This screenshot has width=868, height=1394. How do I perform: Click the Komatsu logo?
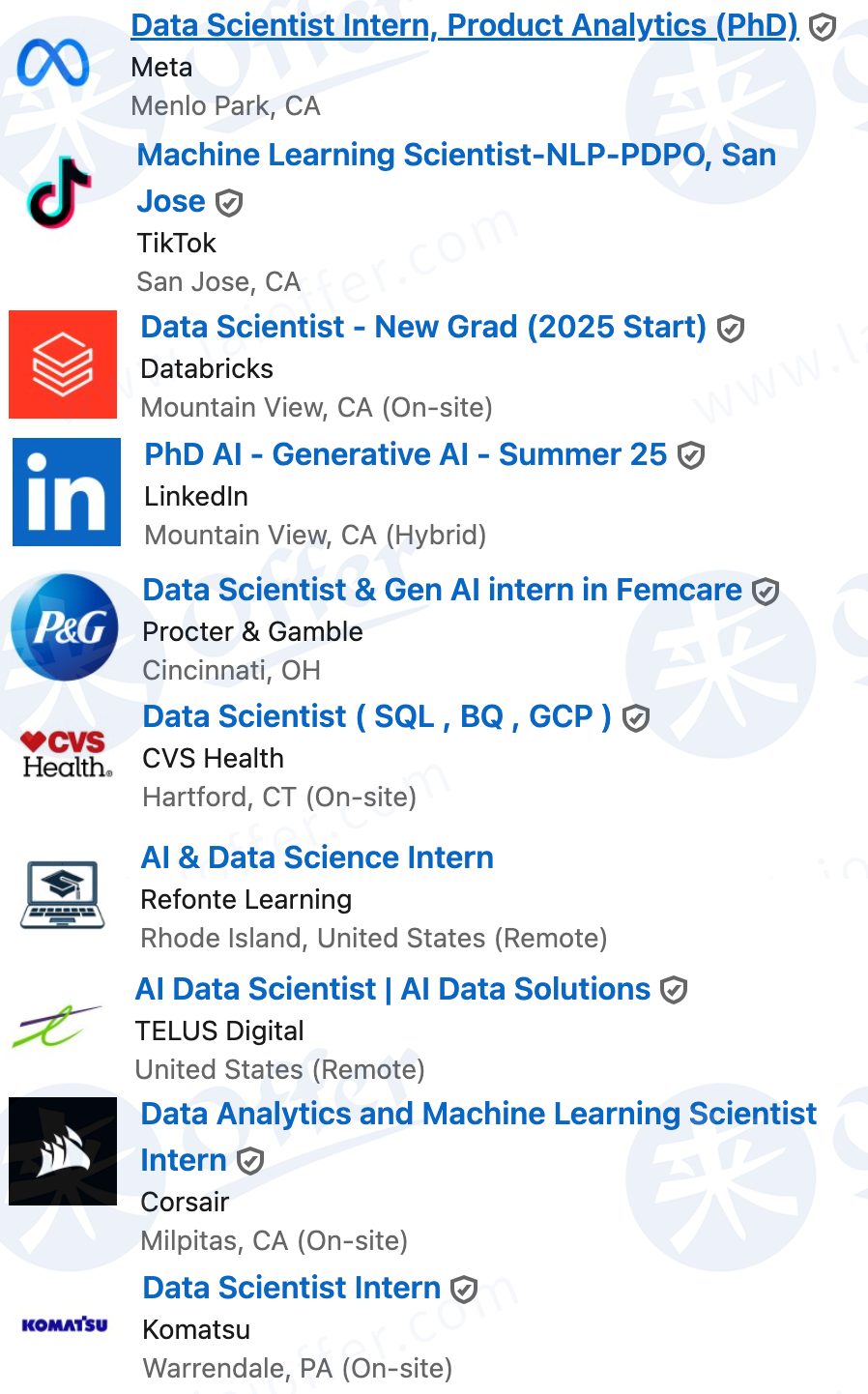[65, 1324]
